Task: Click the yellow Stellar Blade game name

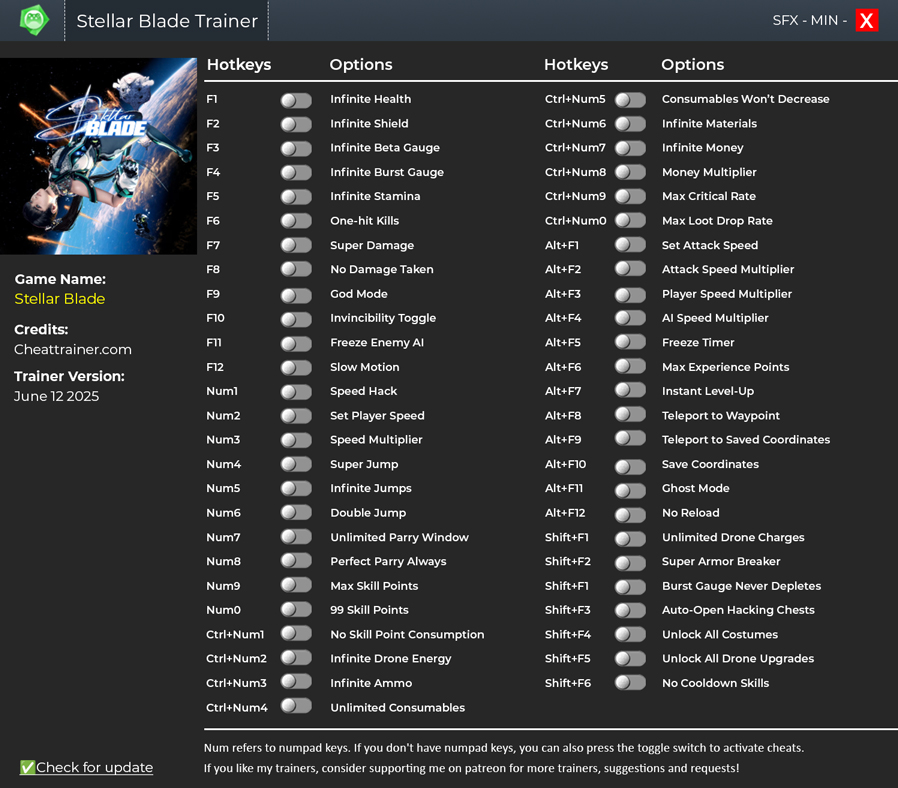Action: pyautogui.click(x=60, y=299)
